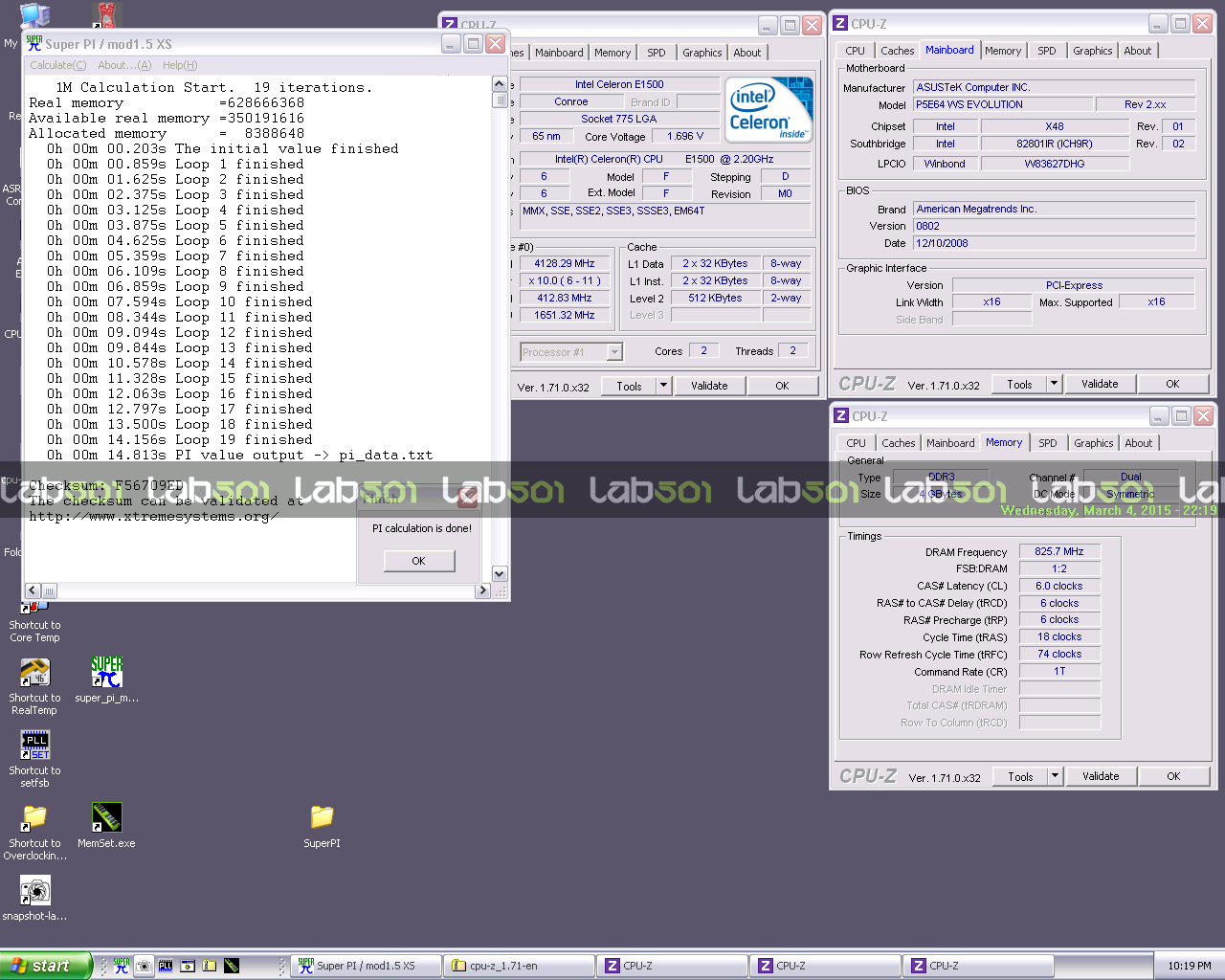Click Super PI vertical scrollbar up arrow
The height and width of the screenshot is (980, 1225).
pos(500,84)
